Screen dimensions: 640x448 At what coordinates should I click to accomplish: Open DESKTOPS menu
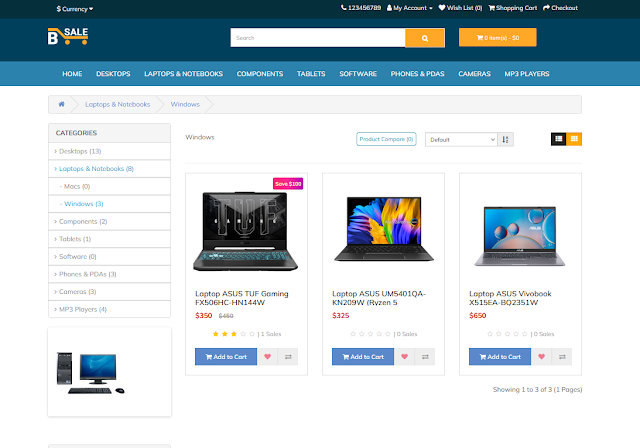point(113,74)
